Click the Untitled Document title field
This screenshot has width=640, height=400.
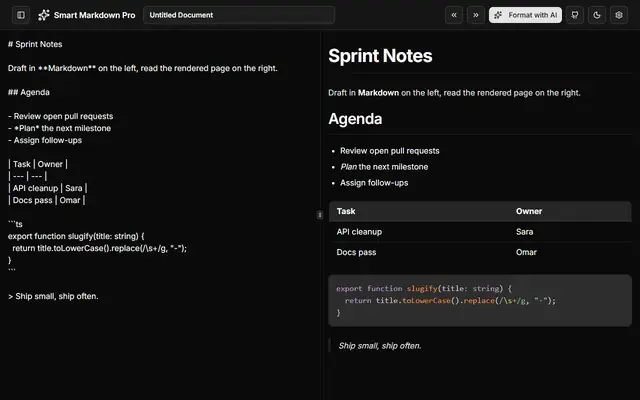(x=239, y=15)
